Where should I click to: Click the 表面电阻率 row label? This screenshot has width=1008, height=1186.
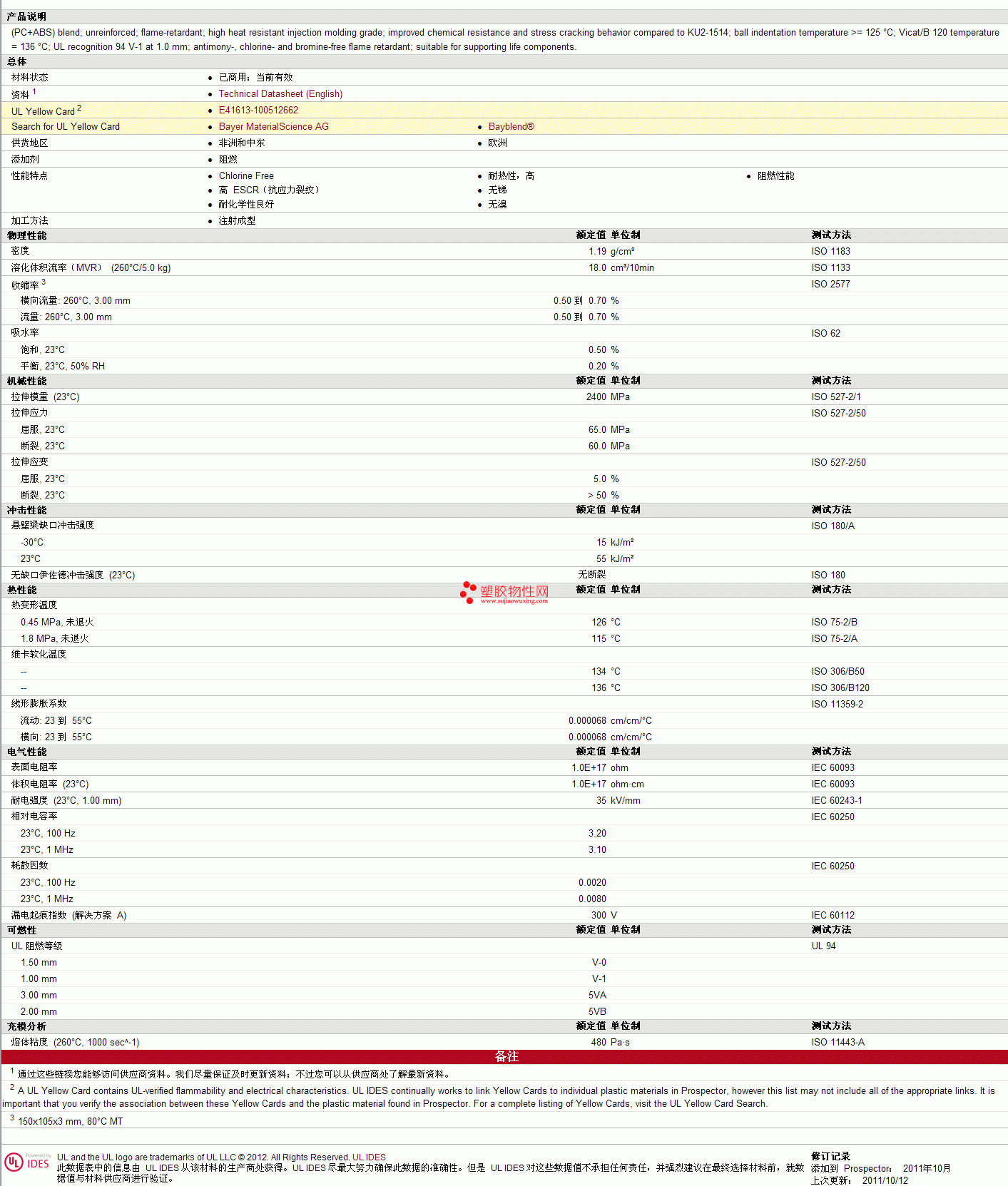click(x=34, y=767)
